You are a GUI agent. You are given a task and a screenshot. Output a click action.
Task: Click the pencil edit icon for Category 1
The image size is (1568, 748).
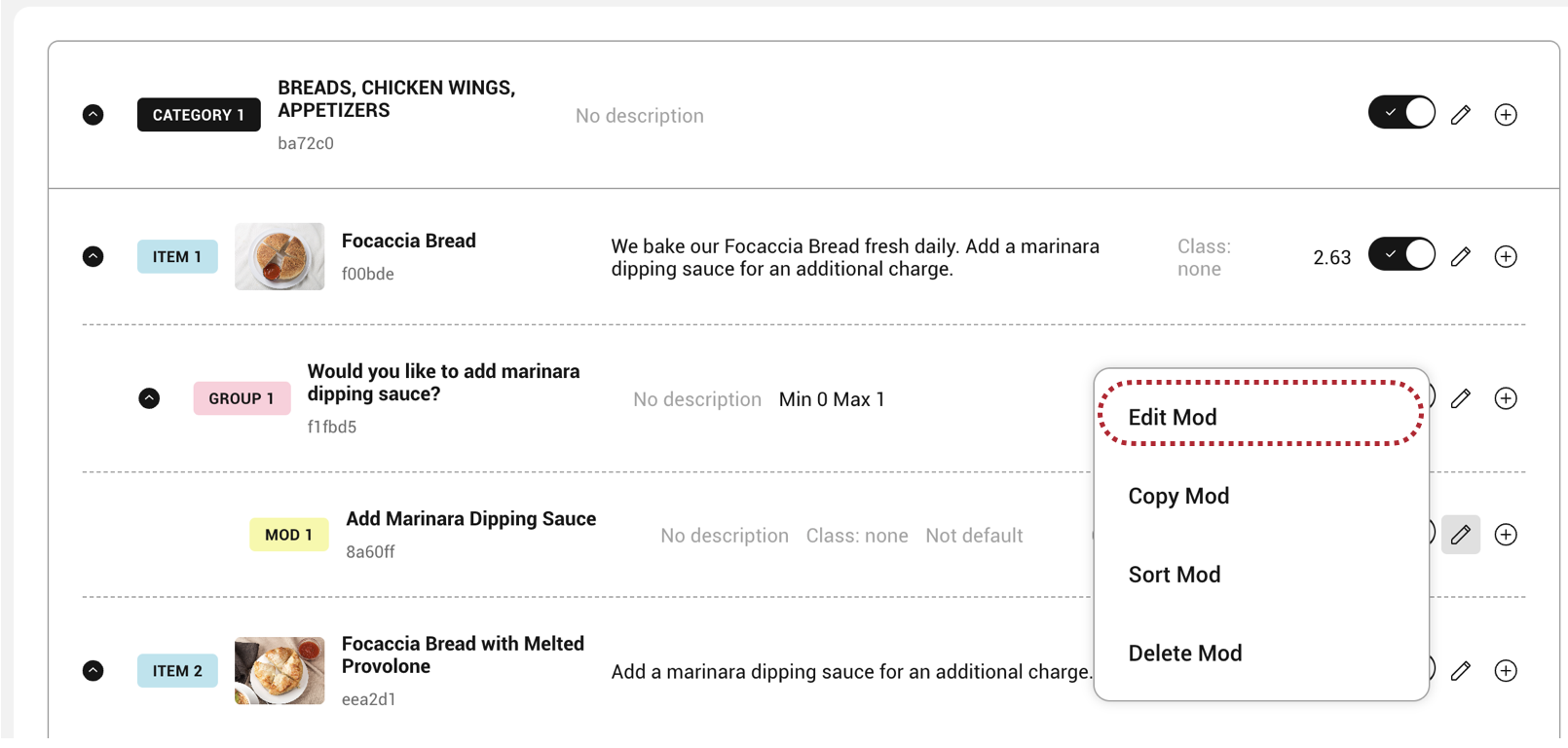(1460, 115)
